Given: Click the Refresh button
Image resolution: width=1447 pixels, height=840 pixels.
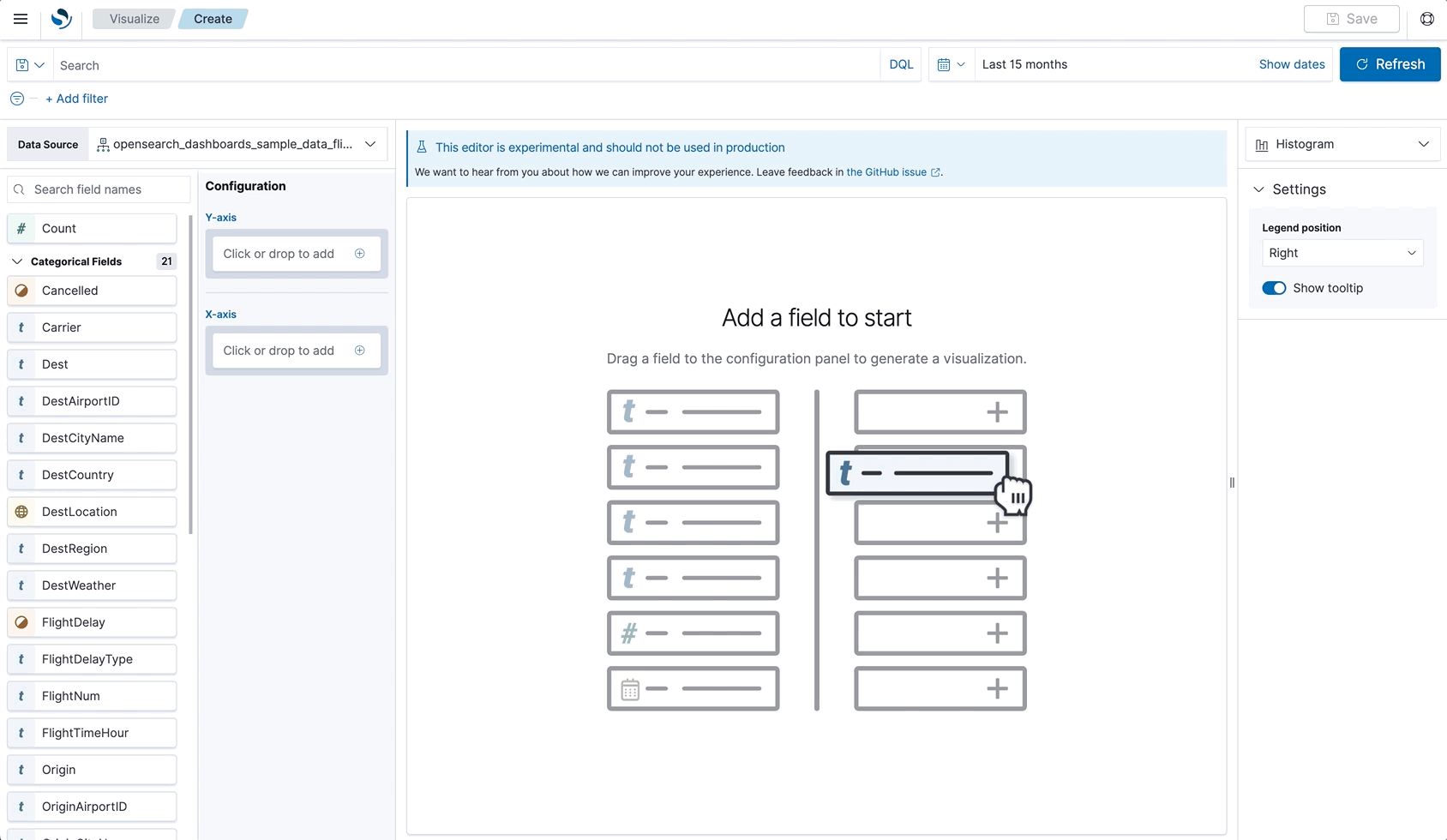Looking at the screenshot, I should point(1390,64).
